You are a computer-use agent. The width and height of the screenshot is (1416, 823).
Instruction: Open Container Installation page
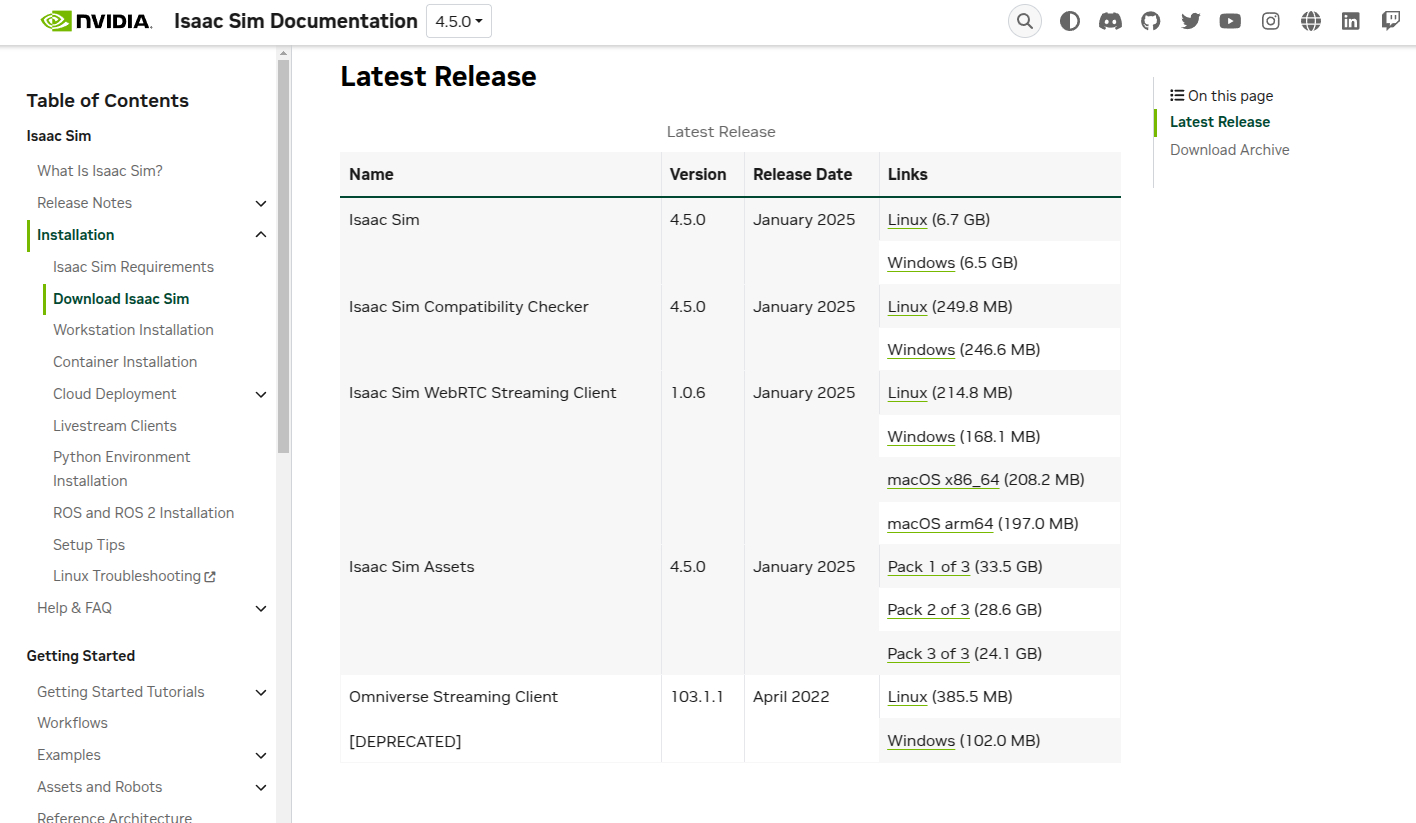(125, 362)
